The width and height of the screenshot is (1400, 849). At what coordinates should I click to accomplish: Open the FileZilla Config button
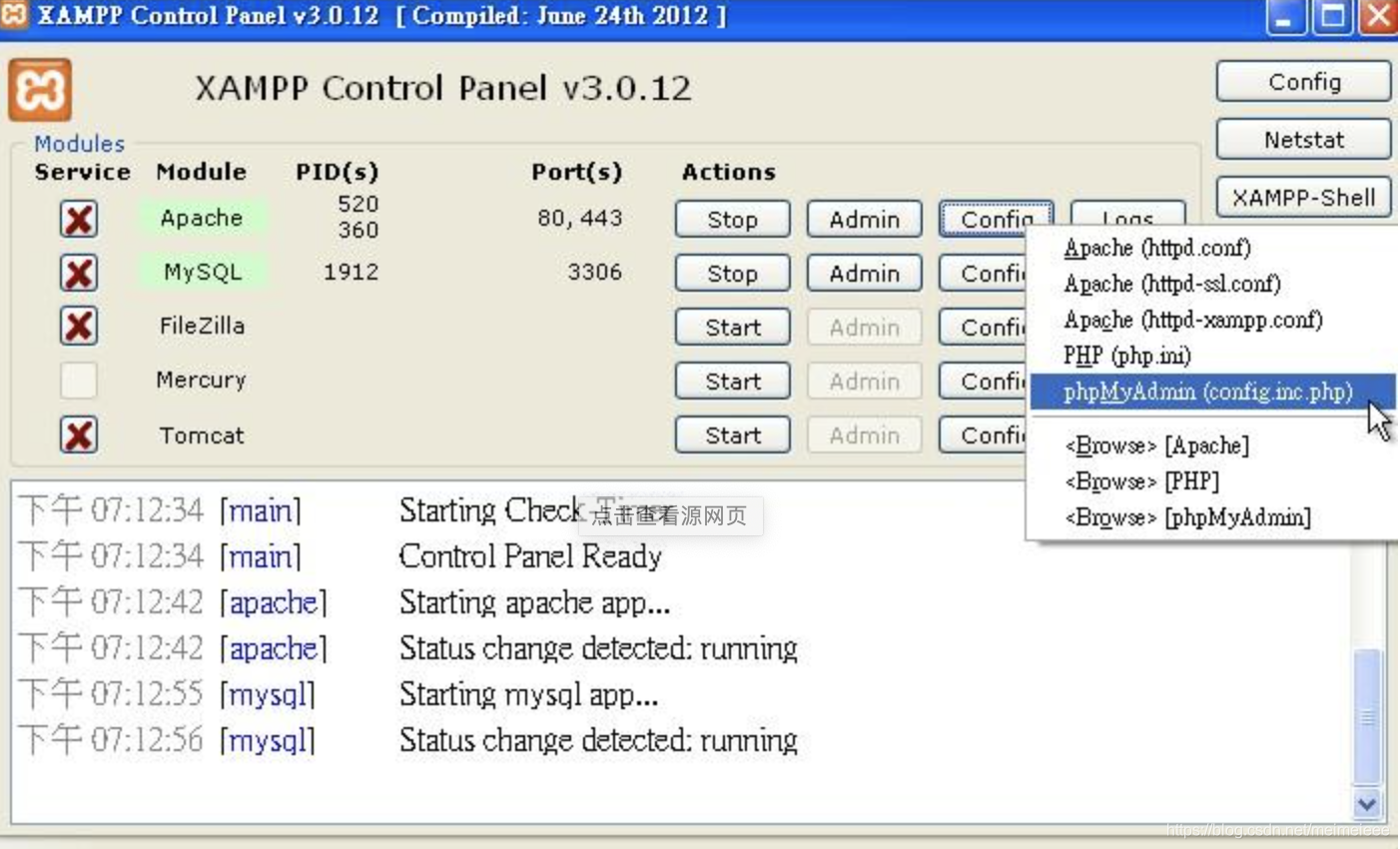pyautogui.click(x=983, y=328)
